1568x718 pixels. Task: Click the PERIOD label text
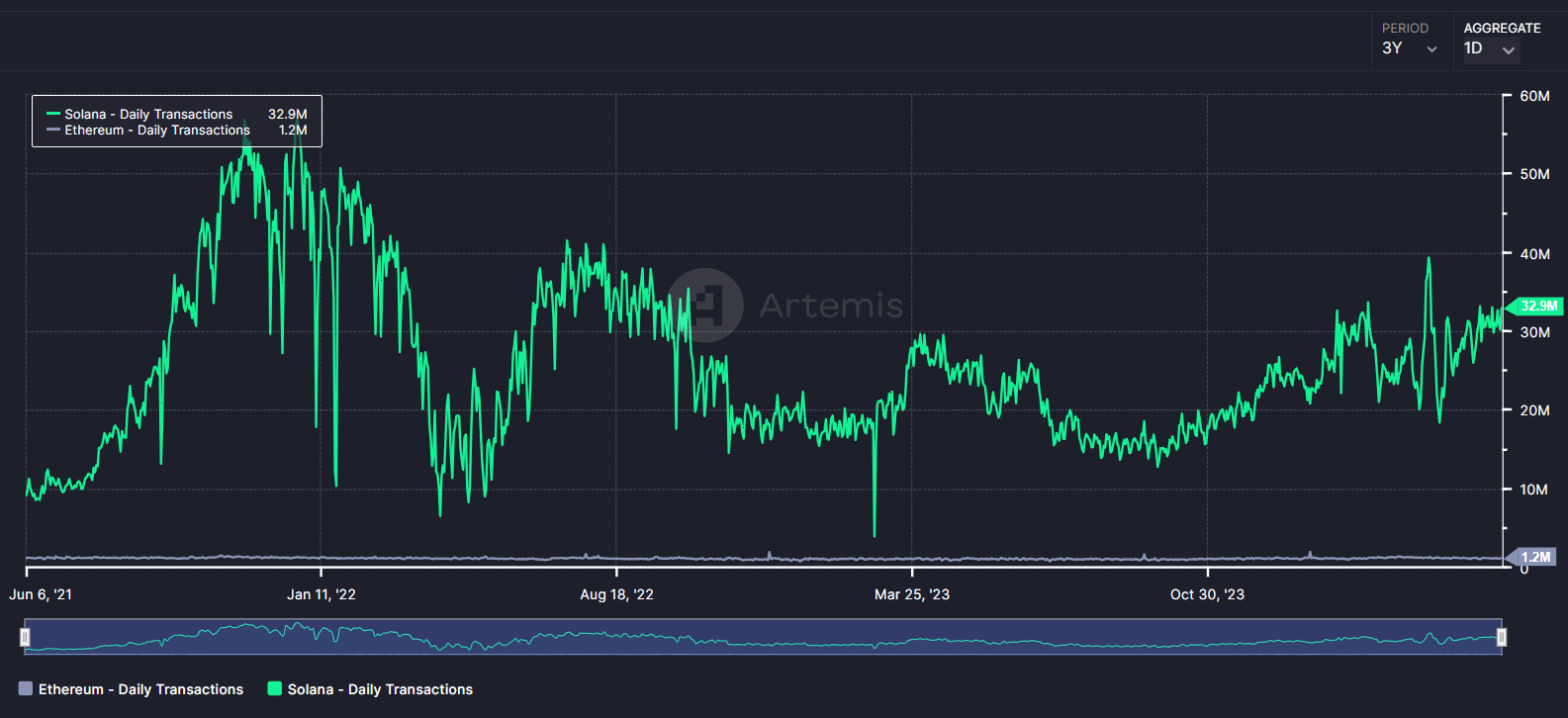point(1405,28)
